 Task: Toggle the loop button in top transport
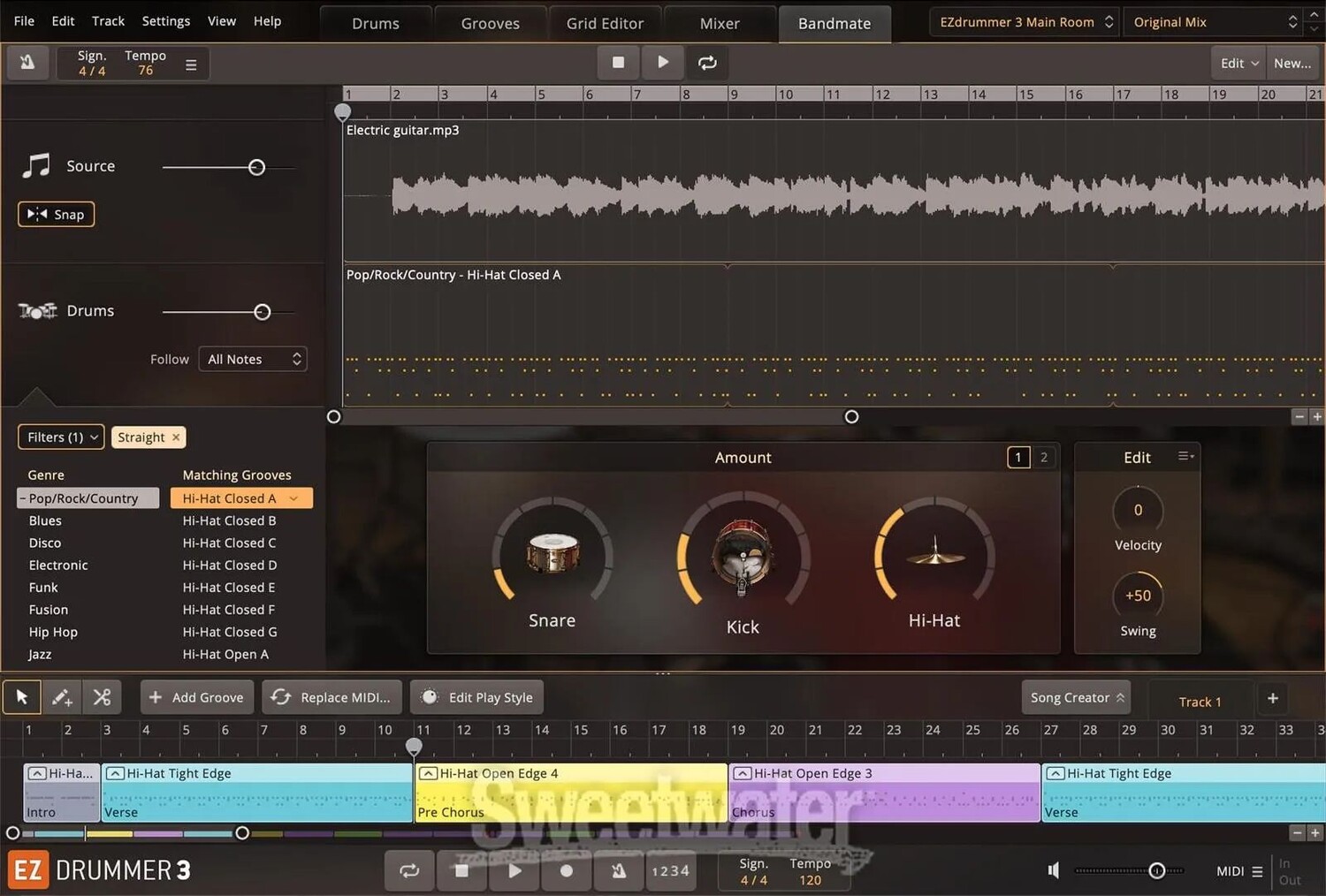707,63
